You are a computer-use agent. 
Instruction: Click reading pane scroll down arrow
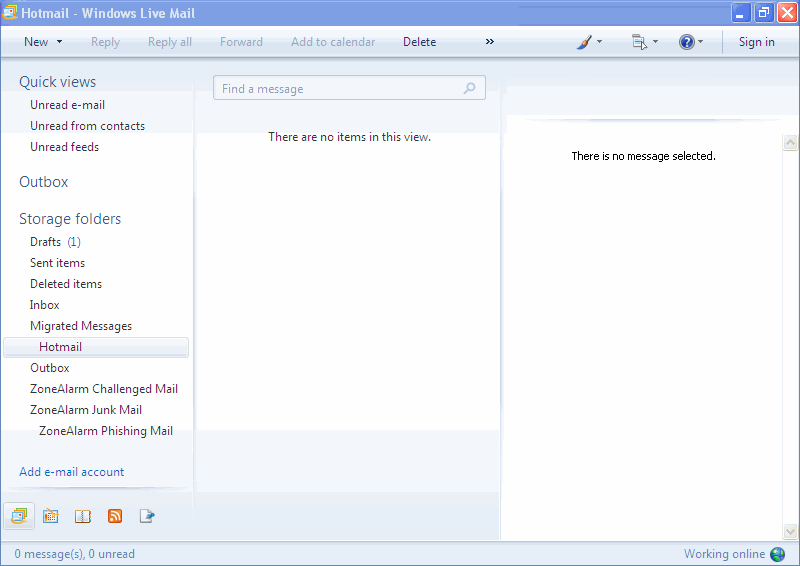(790, 531)
